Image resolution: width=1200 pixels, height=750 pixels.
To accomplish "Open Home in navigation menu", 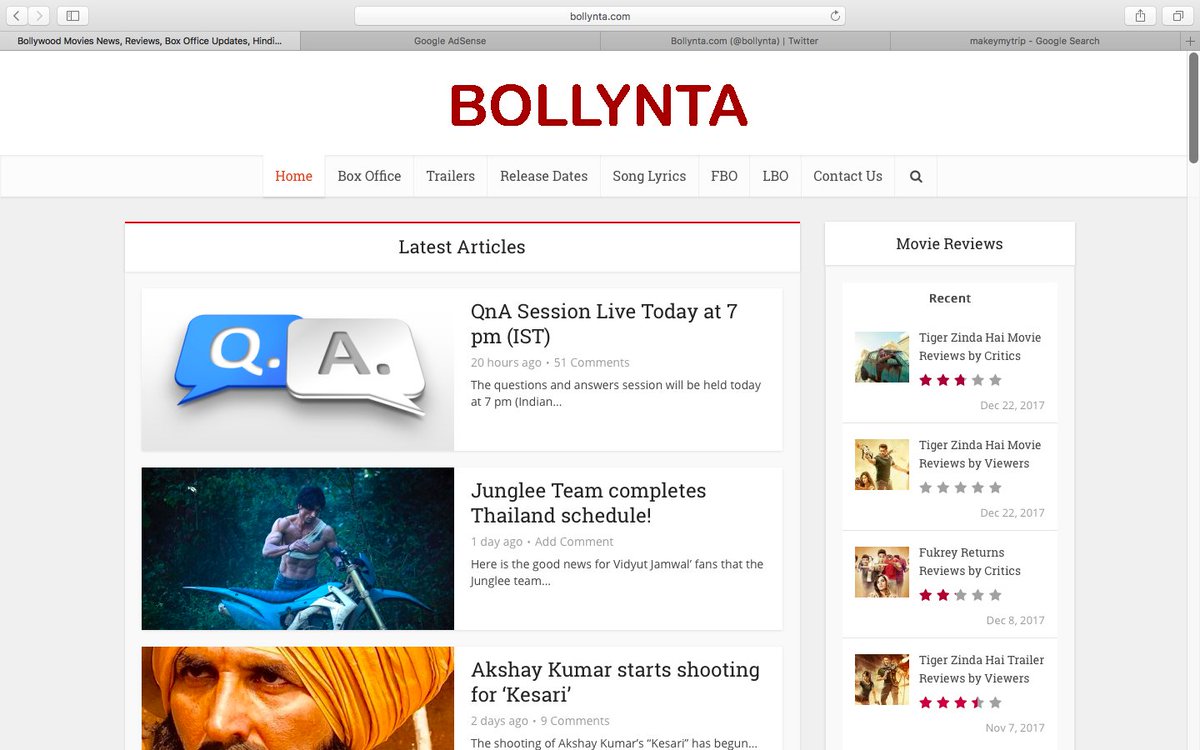I will pos(294,176).
